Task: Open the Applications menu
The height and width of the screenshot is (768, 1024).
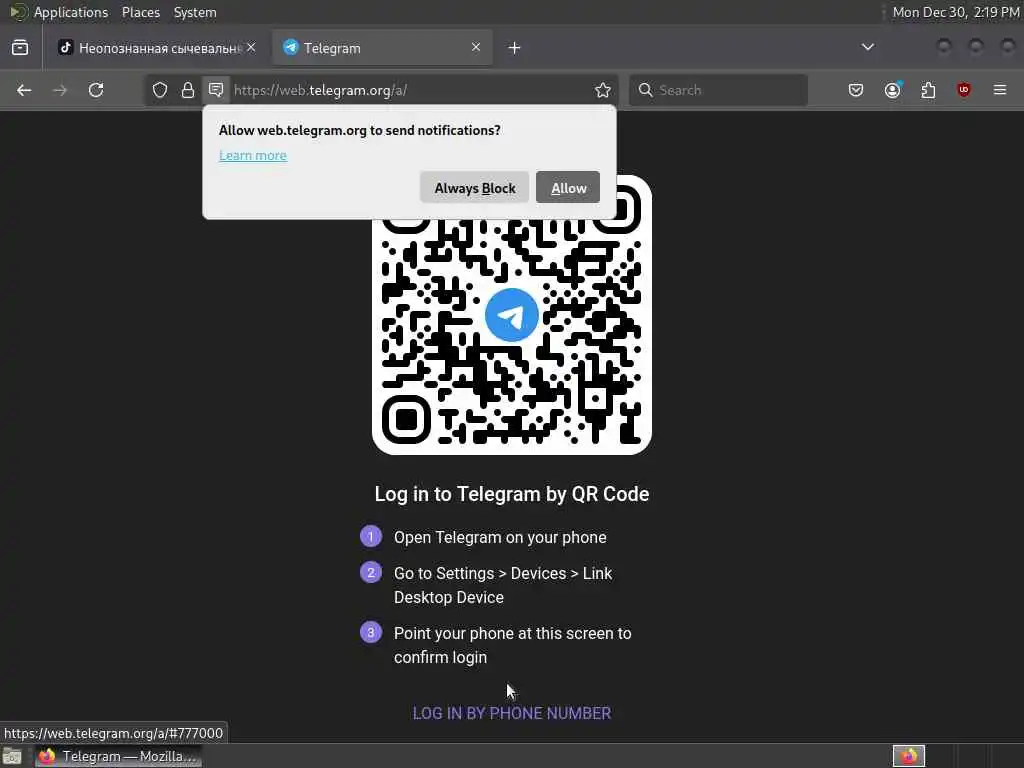Action: click(x=71, y=12)
